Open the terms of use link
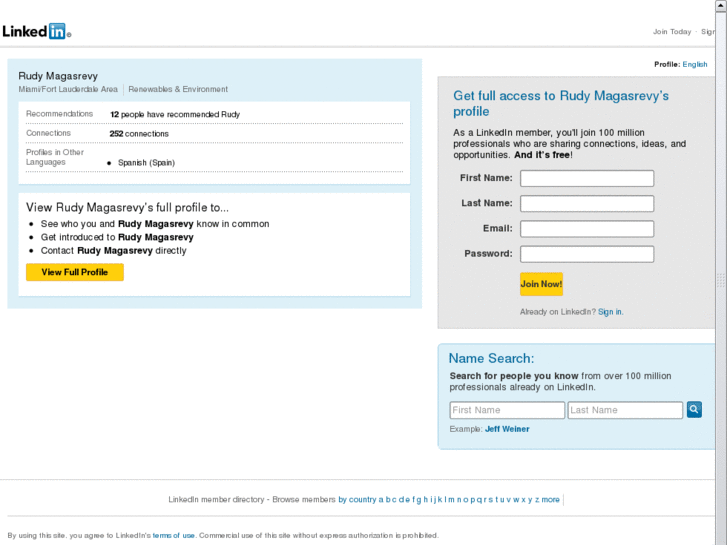Viewport: 727px width, 545px height. tap(173, 535)
